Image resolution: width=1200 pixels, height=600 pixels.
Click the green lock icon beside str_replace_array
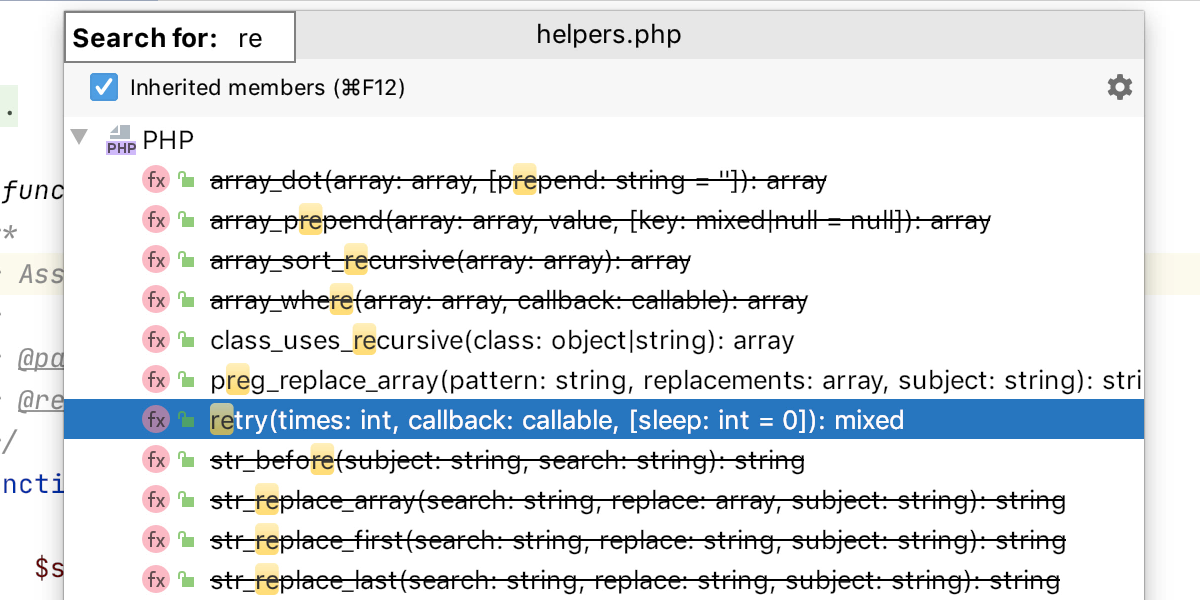pyautogui.click(x=185, y=500)
